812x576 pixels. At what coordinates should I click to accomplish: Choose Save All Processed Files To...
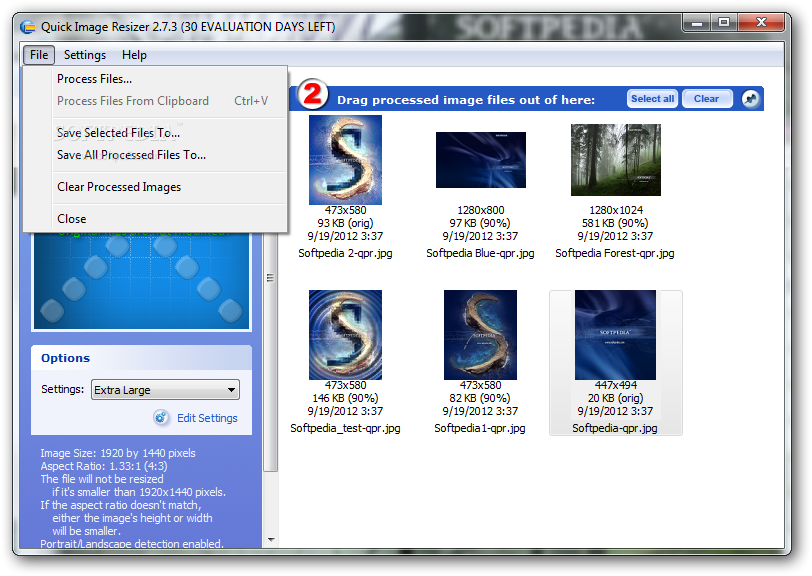(131, 155)
